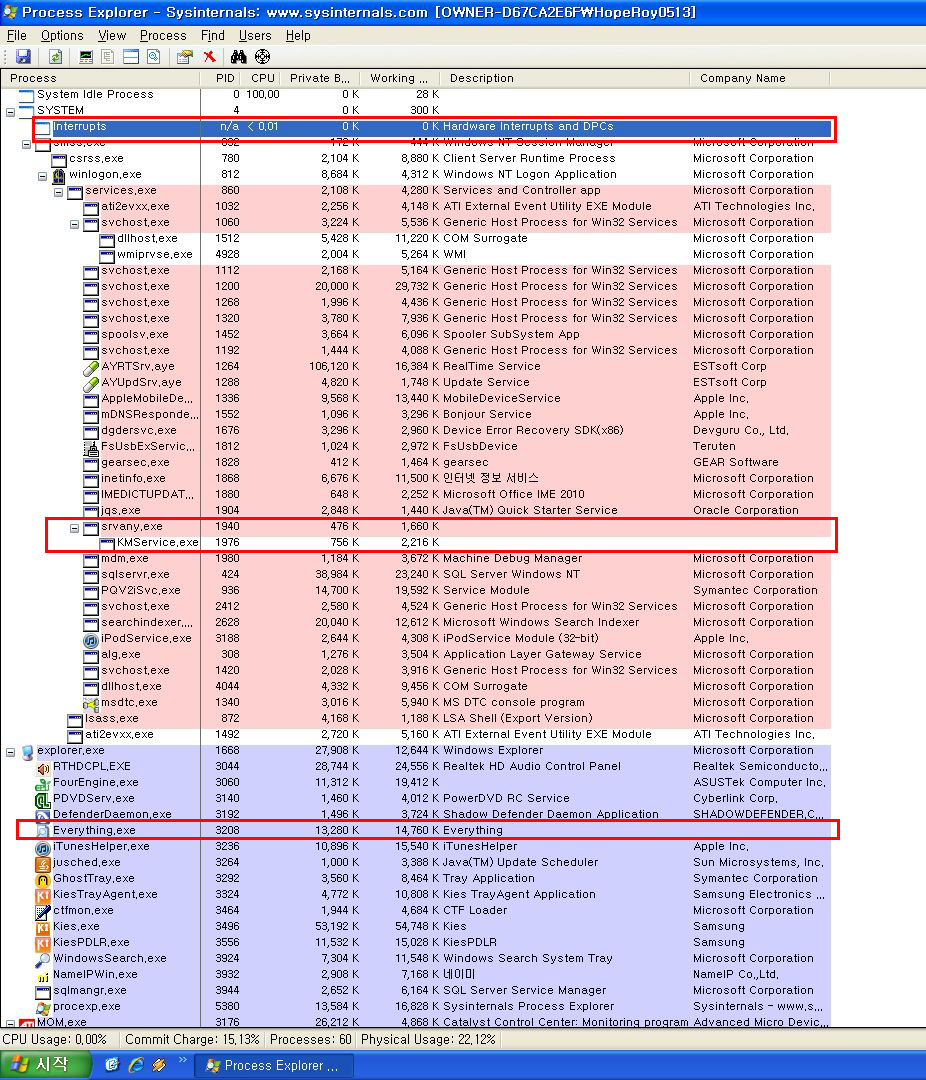Click the msdtc.exe process icon
Viewport: 926px width, 1080px height.
[91, 703]
